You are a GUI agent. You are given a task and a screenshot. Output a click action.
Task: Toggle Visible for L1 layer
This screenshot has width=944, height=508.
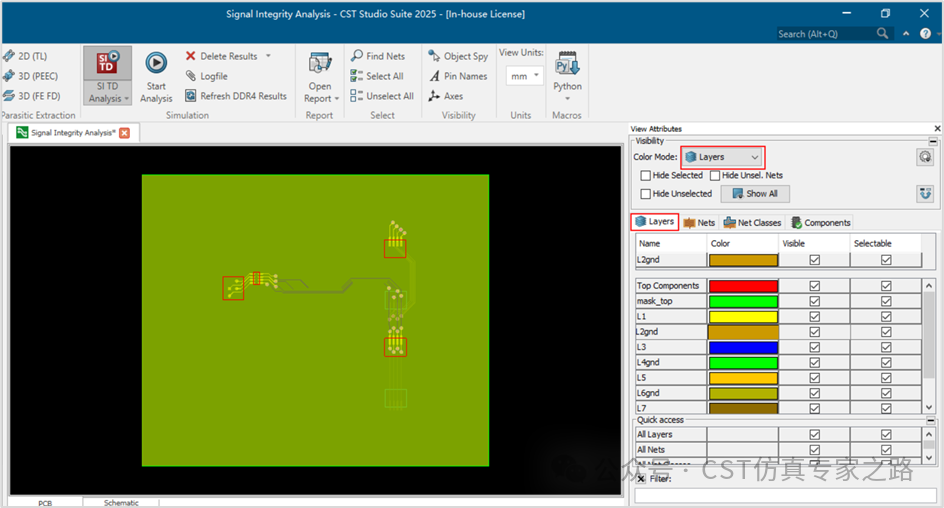pos(815,317)
